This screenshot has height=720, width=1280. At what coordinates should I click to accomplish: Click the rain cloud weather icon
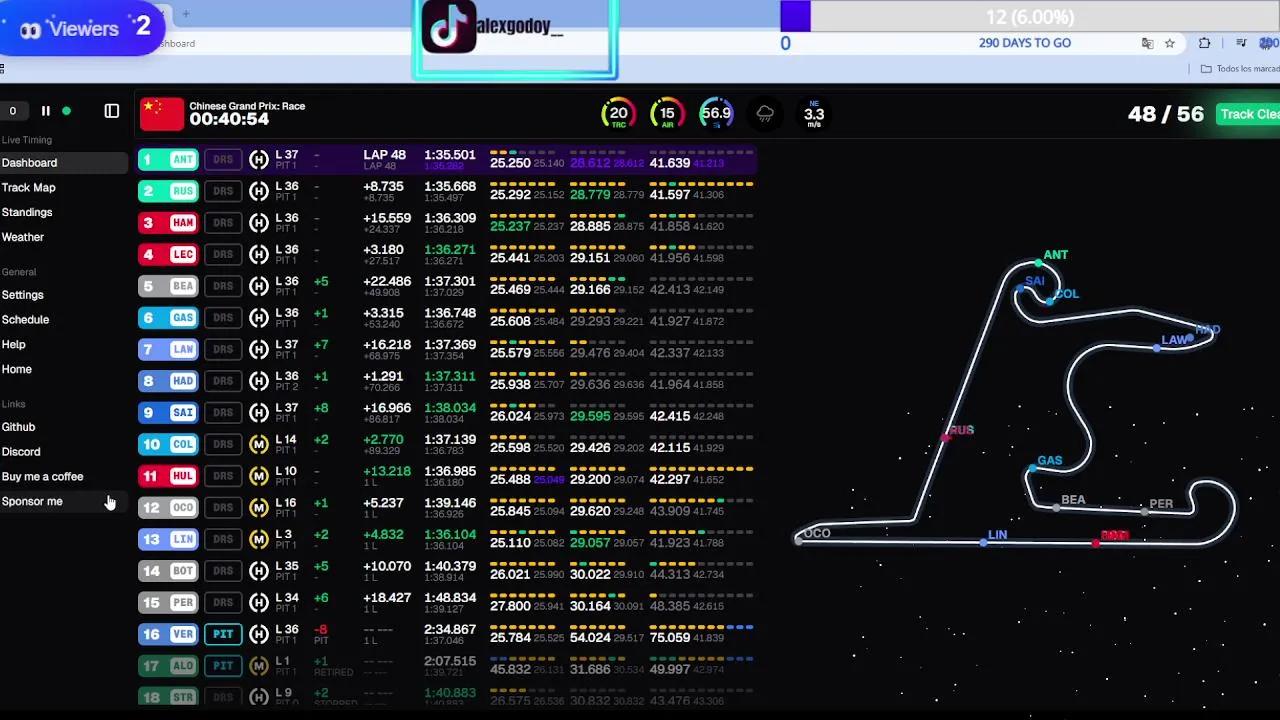[x=765, y=114]
